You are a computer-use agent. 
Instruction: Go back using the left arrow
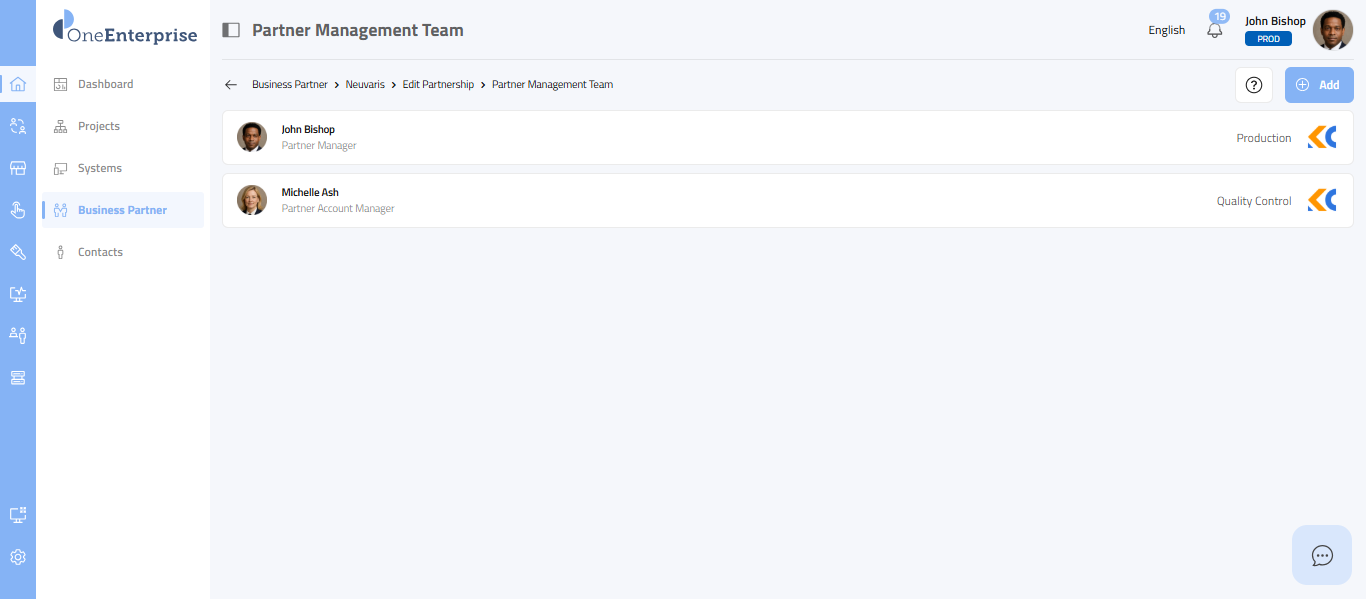(231, 85)
